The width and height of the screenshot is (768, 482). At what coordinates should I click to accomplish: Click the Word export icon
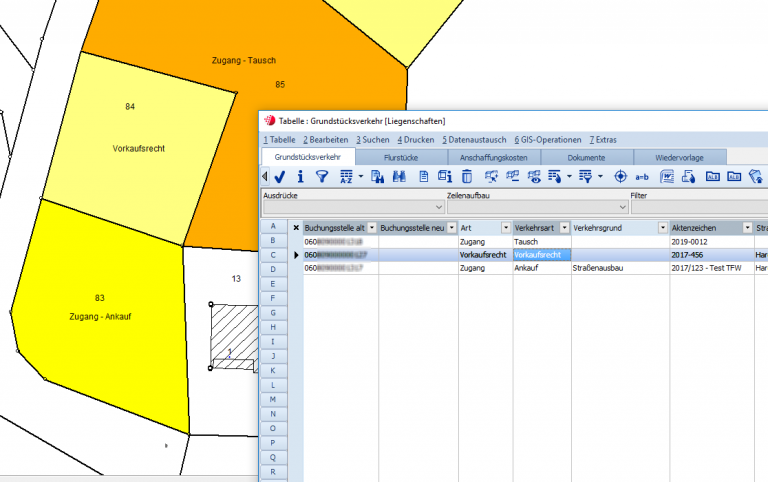(x=668, y=176)
